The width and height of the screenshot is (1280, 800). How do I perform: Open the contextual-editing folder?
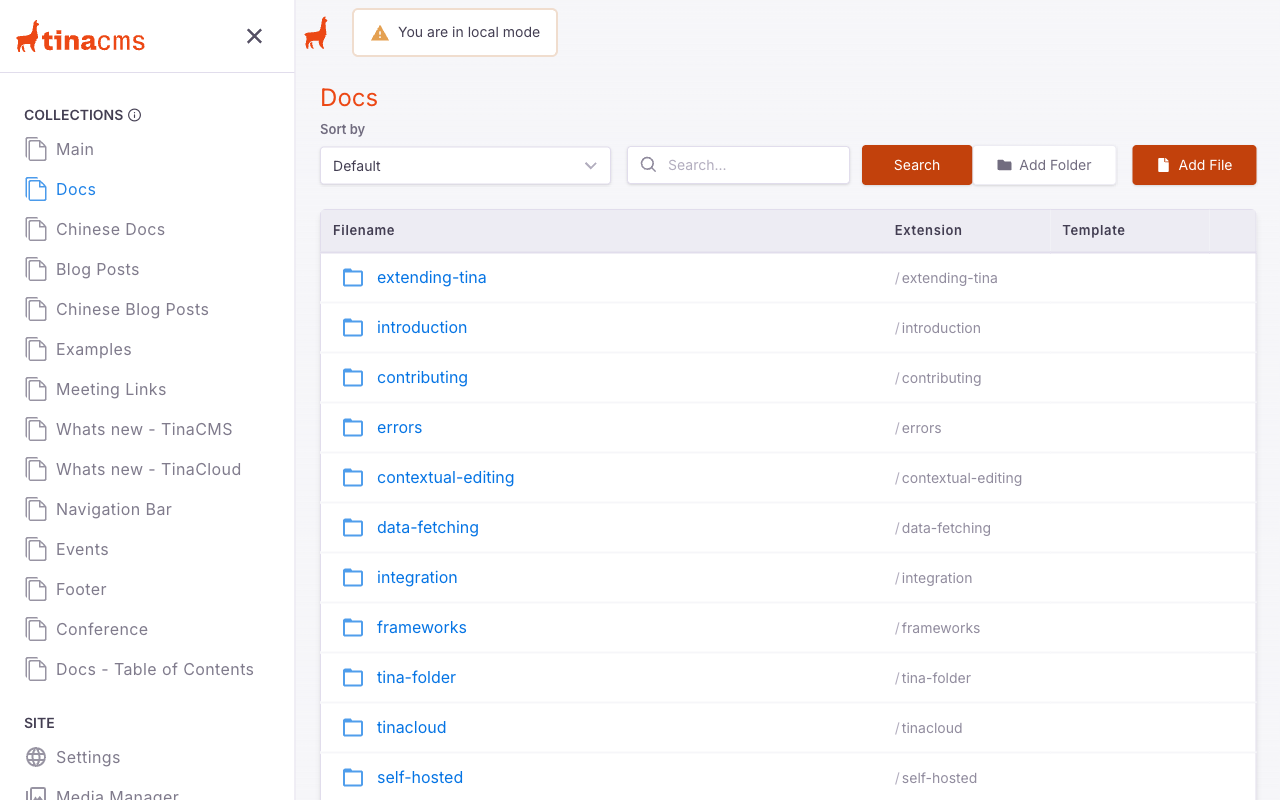445,477
